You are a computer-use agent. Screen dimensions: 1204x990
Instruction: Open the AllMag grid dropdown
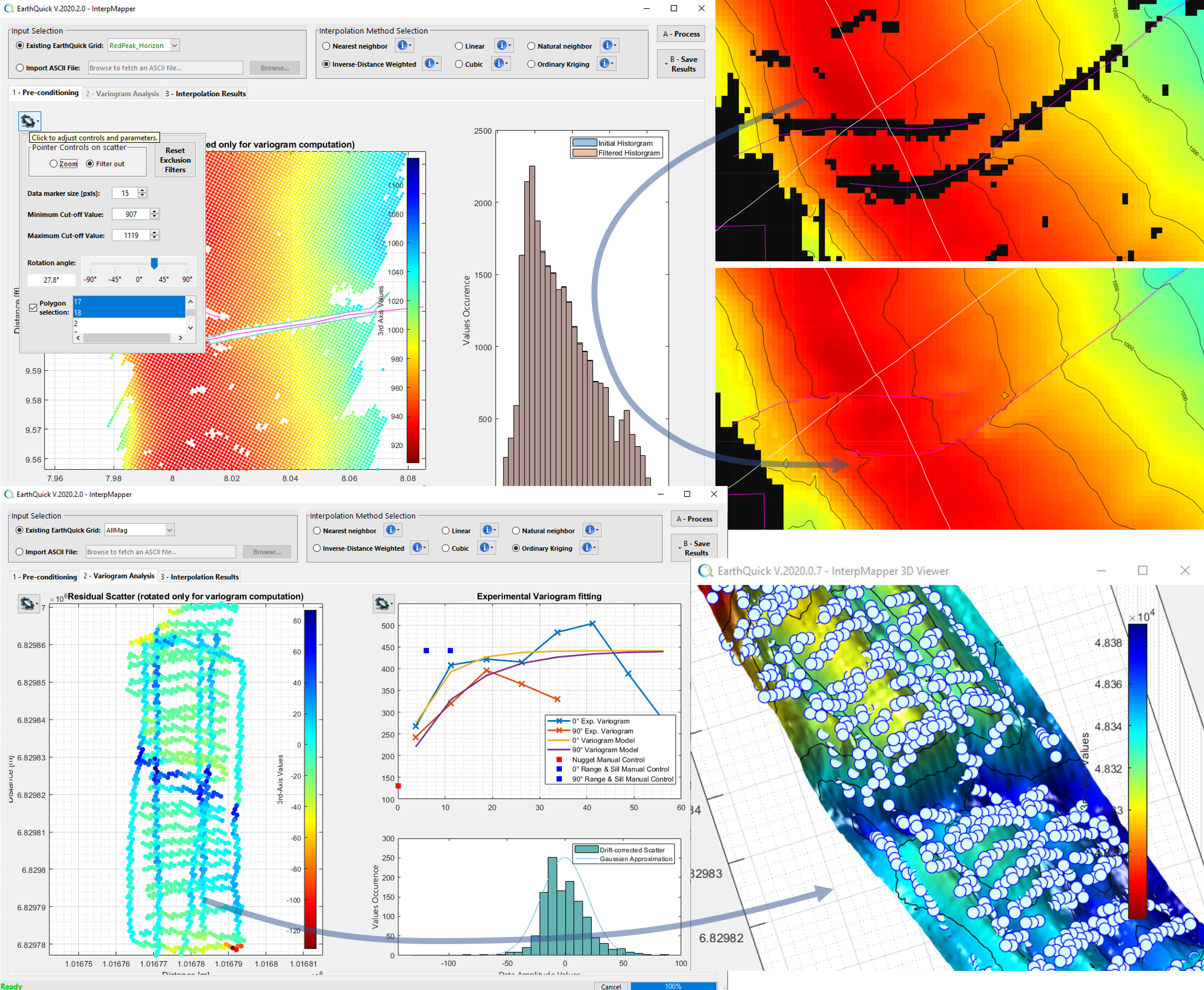tap(169, 530)
